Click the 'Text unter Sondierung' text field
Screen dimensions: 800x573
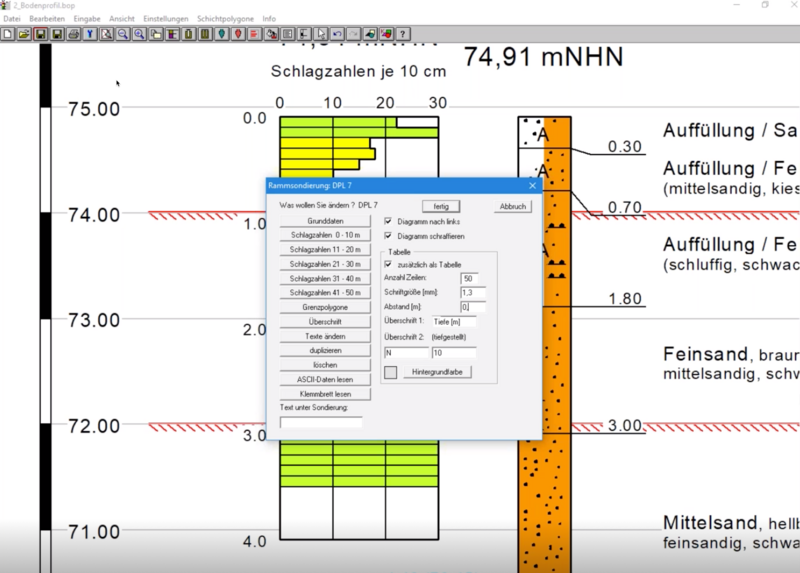[x=321, y=422]
